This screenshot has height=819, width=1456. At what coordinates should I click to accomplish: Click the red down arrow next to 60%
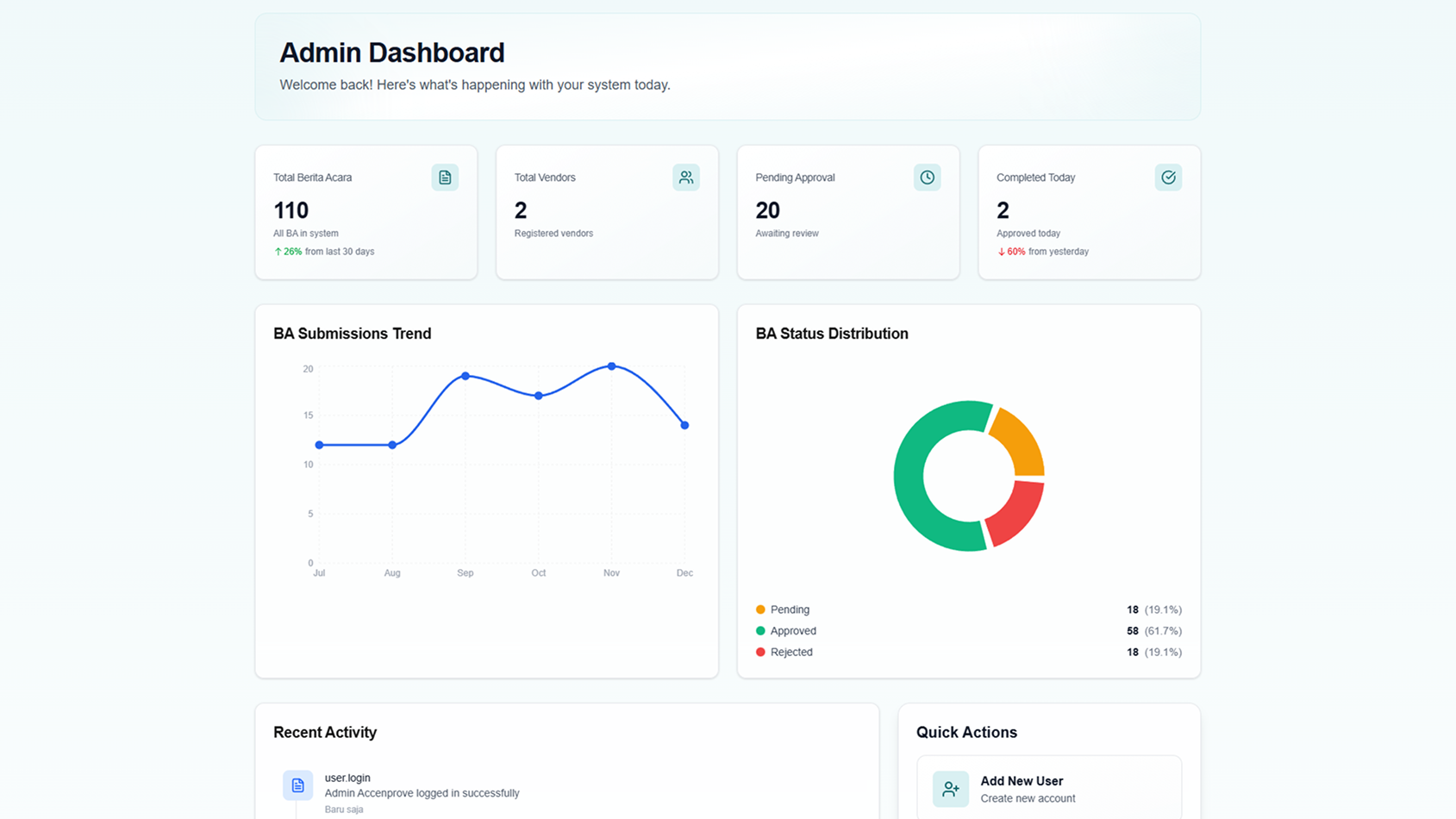click(1001, 252)
